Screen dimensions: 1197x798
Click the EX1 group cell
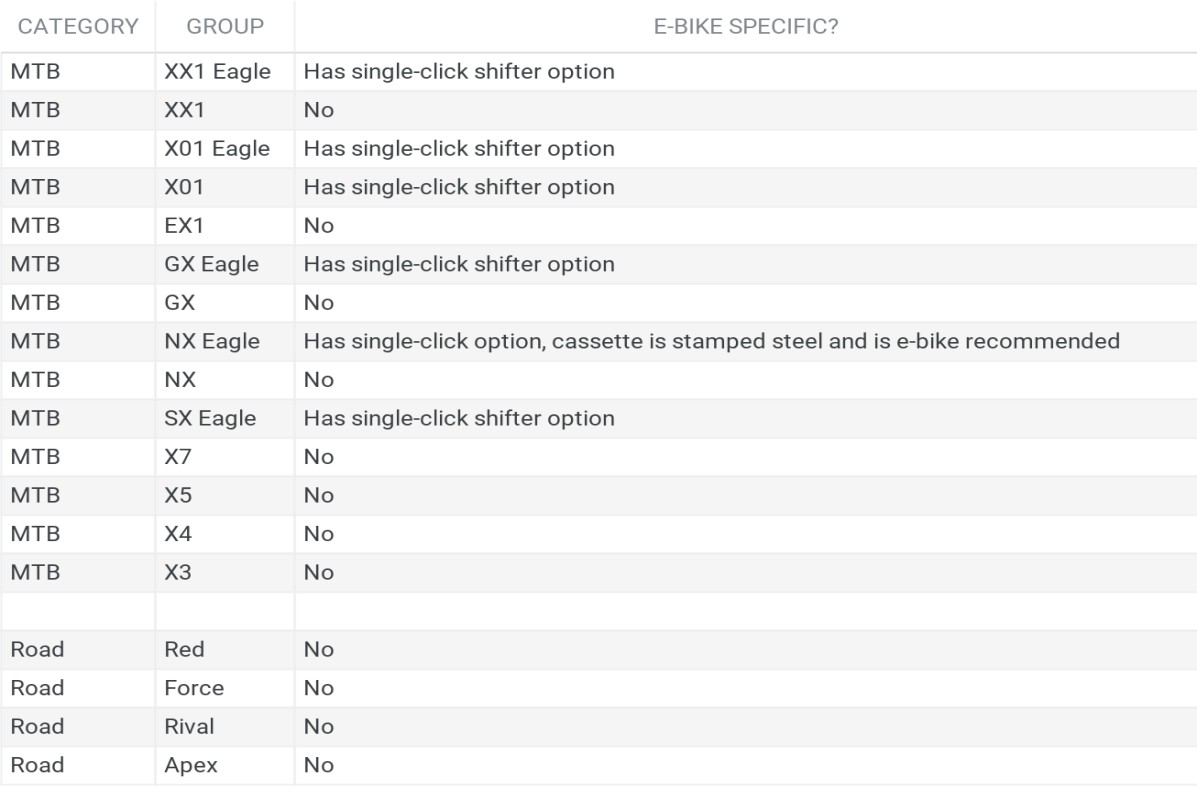tap(225, 226)
